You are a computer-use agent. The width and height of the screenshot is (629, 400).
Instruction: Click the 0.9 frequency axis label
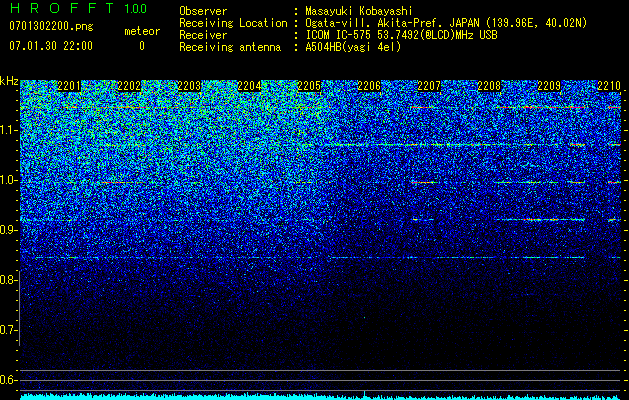point(8,230)
